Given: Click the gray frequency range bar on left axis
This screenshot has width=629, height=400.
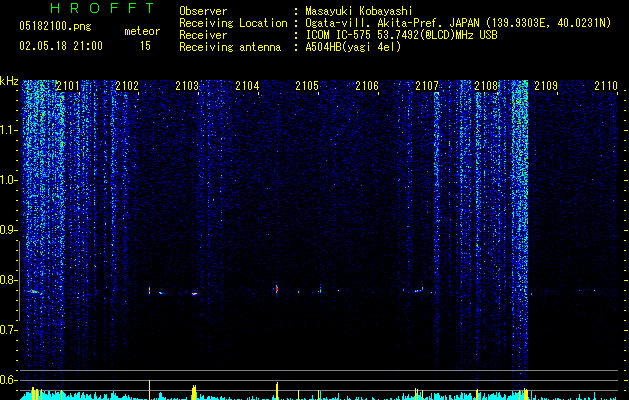Looking at the screenshot, I should (x=19, y=281).
